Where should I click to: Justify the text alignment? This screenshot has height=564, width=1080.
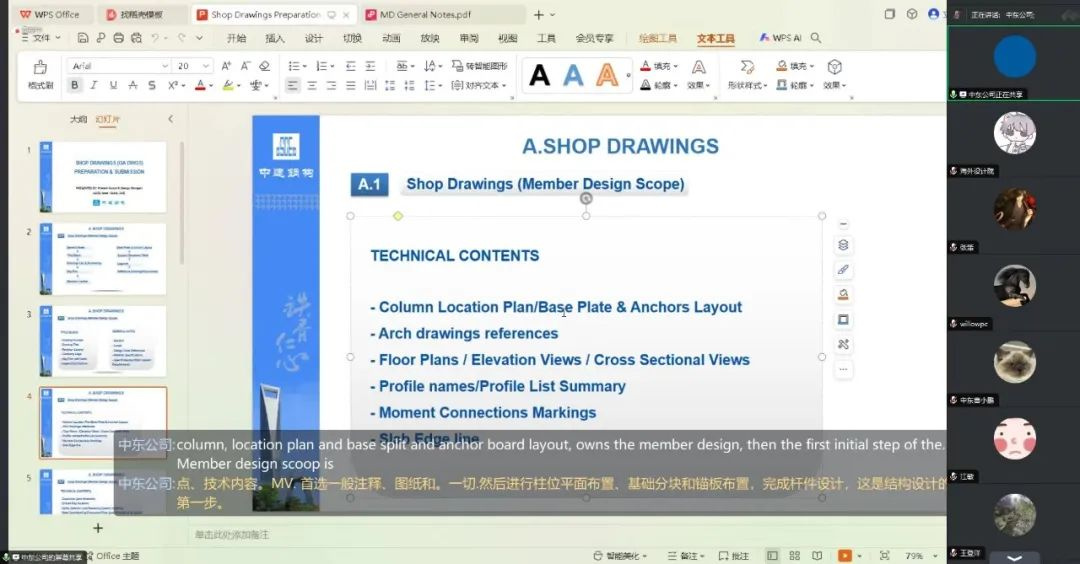click(351, 85)
